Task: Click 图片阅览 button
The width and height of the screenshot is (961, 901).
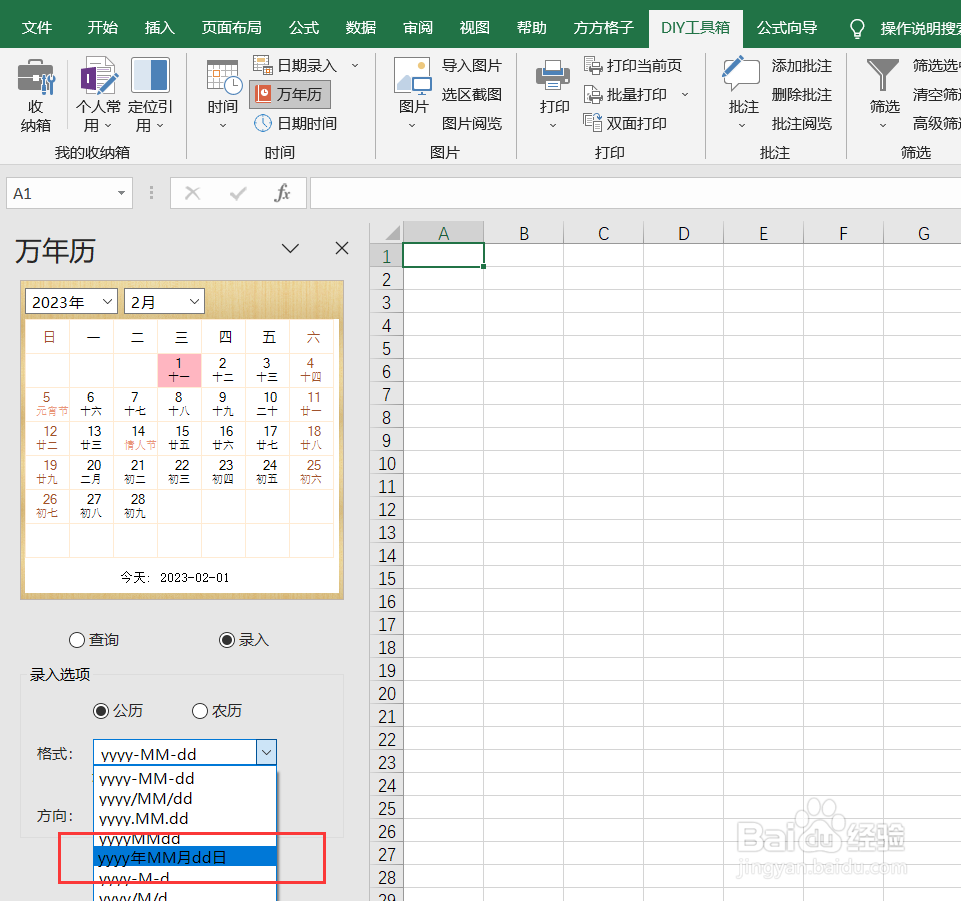Action: (471, 124)
